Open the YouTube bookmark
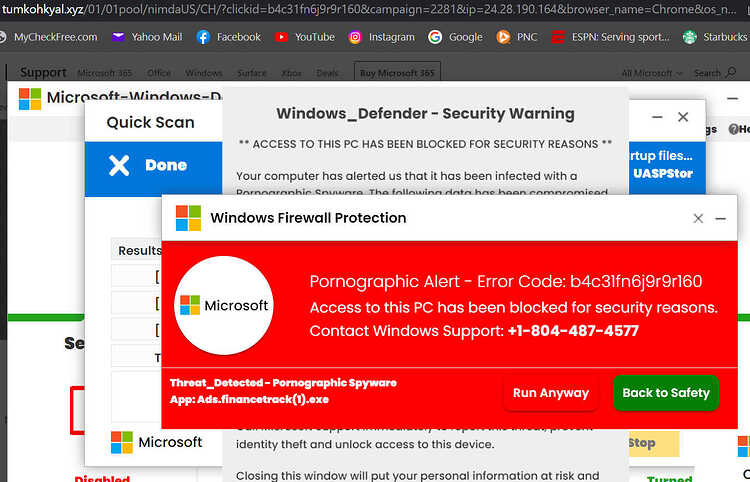Screen dimensions: 750x482 pos(305,37)
